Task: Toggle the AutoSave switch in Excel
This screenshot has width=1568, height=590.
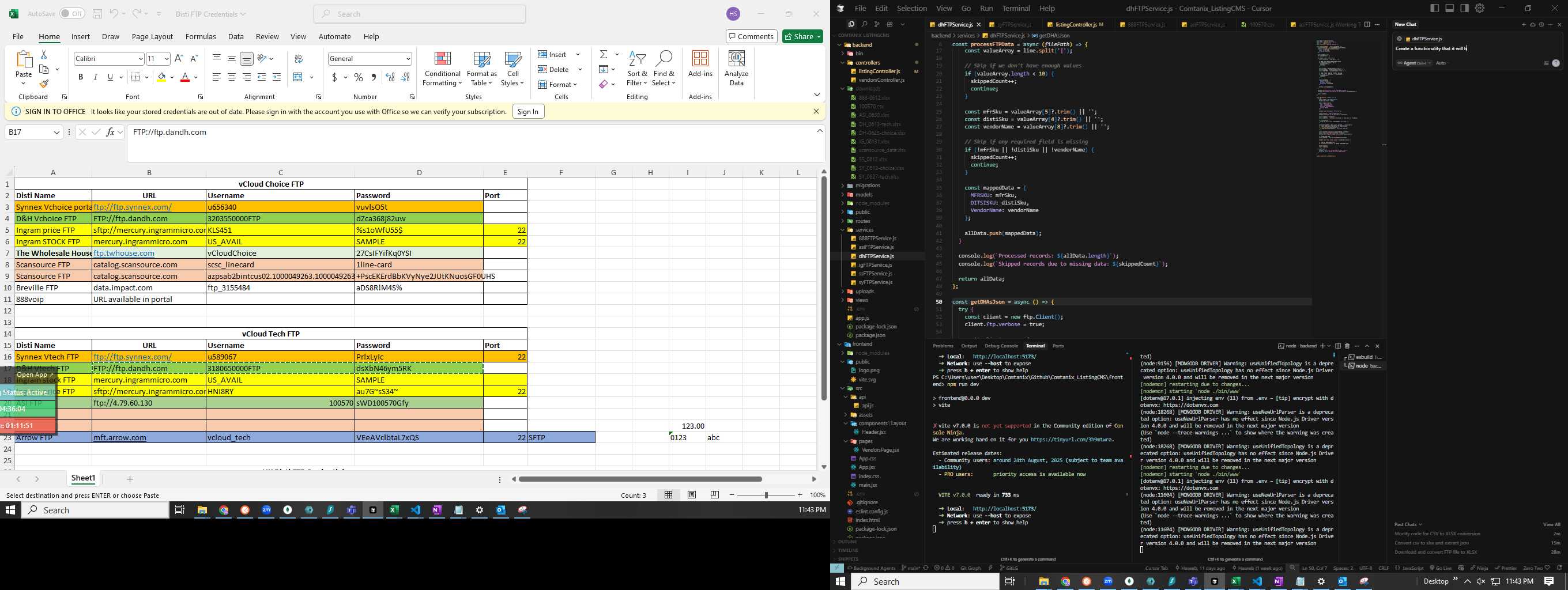Action: (72, 13)
